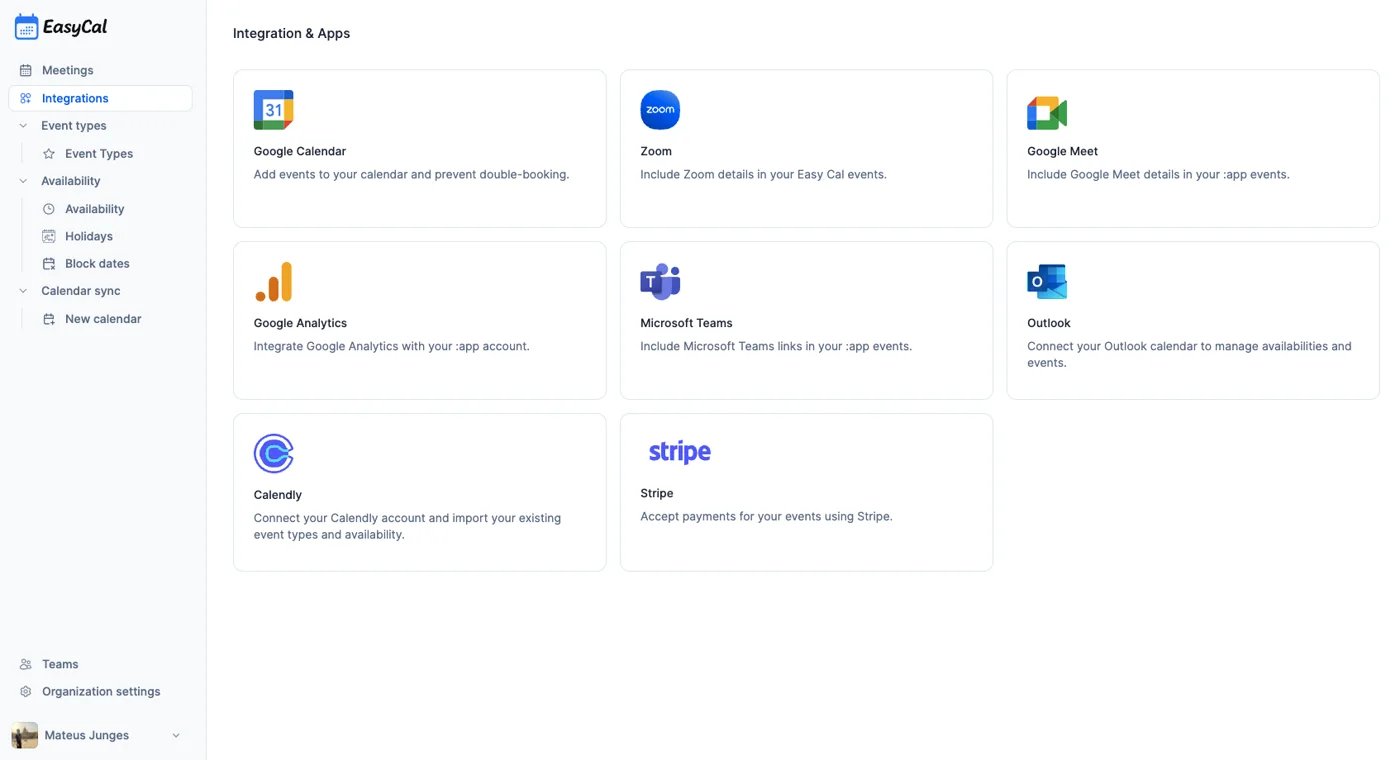The height and width of the screenshot is (760, 1400).
Task: Select Integrations in the sidebar
Action: [100, 98]
